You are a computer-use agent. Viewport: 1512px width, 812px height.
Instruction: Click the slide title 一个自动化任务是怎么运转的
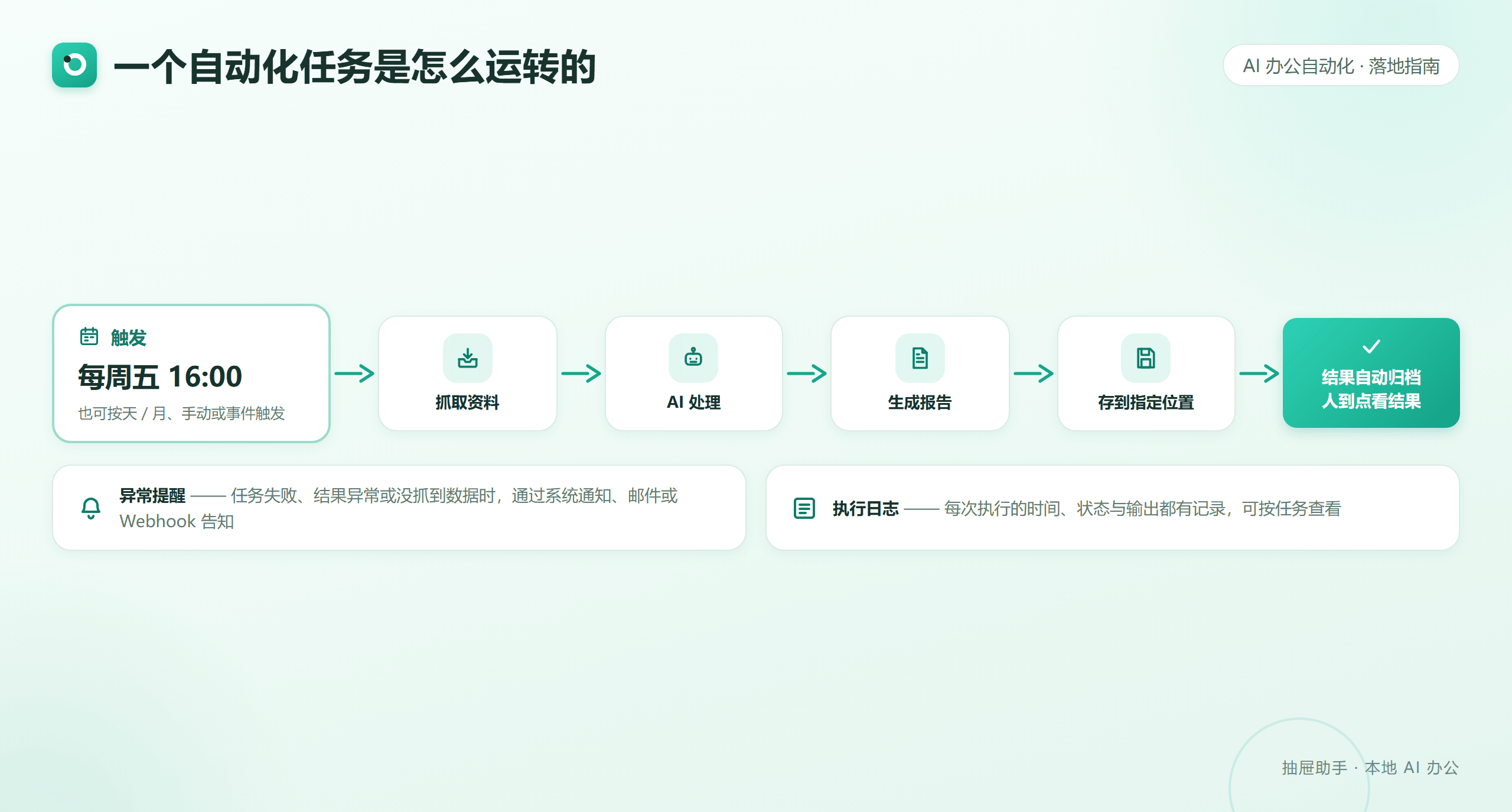(354, 66)
